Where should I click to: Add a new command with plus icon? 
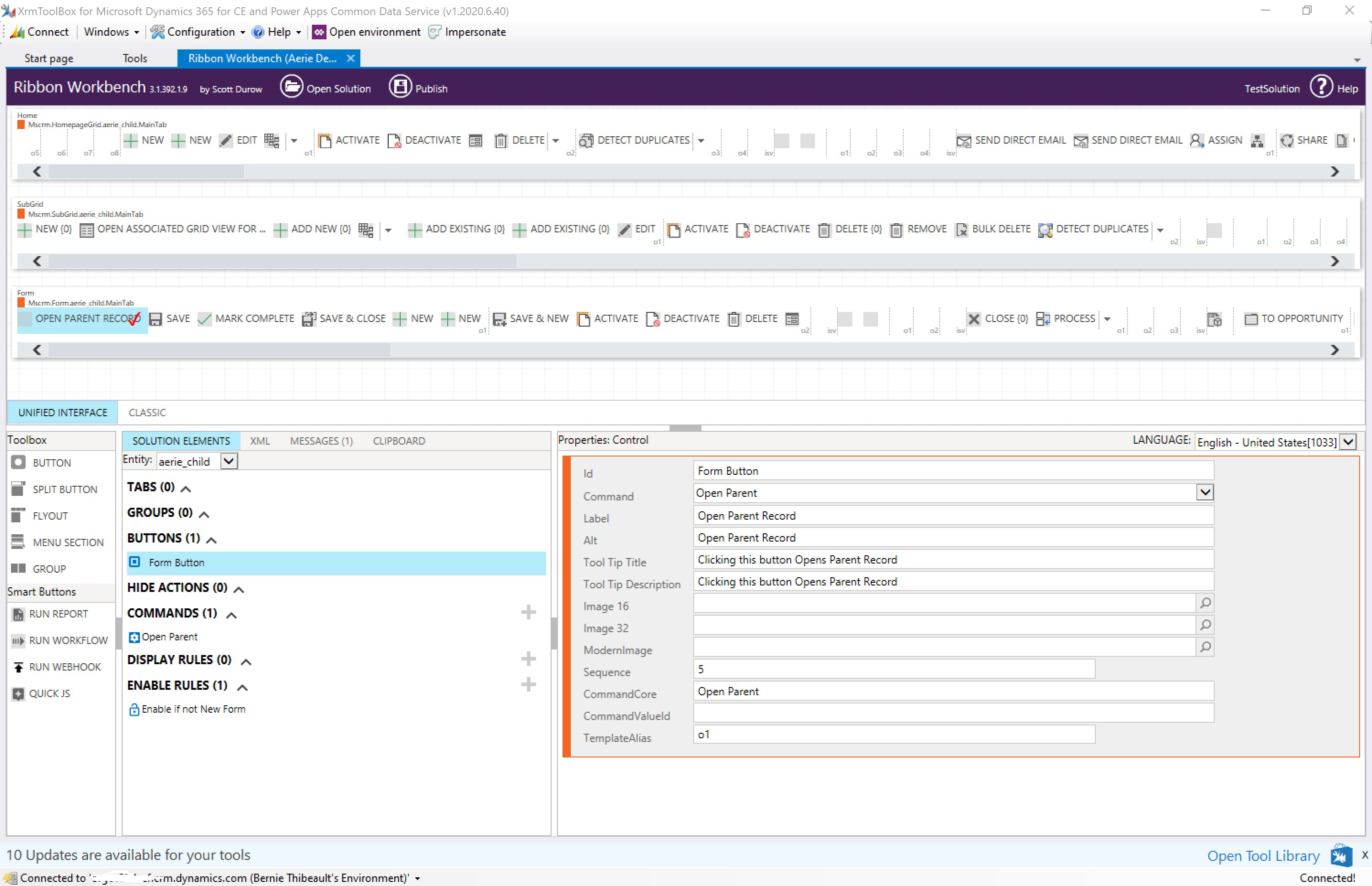(528, 612)
